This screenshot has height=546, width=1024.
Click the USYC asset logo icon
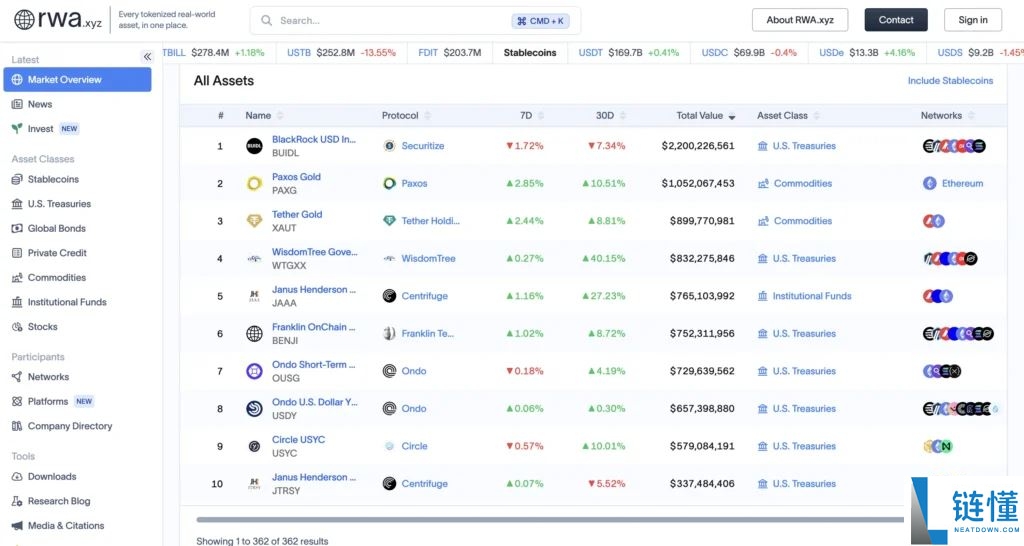254,446
